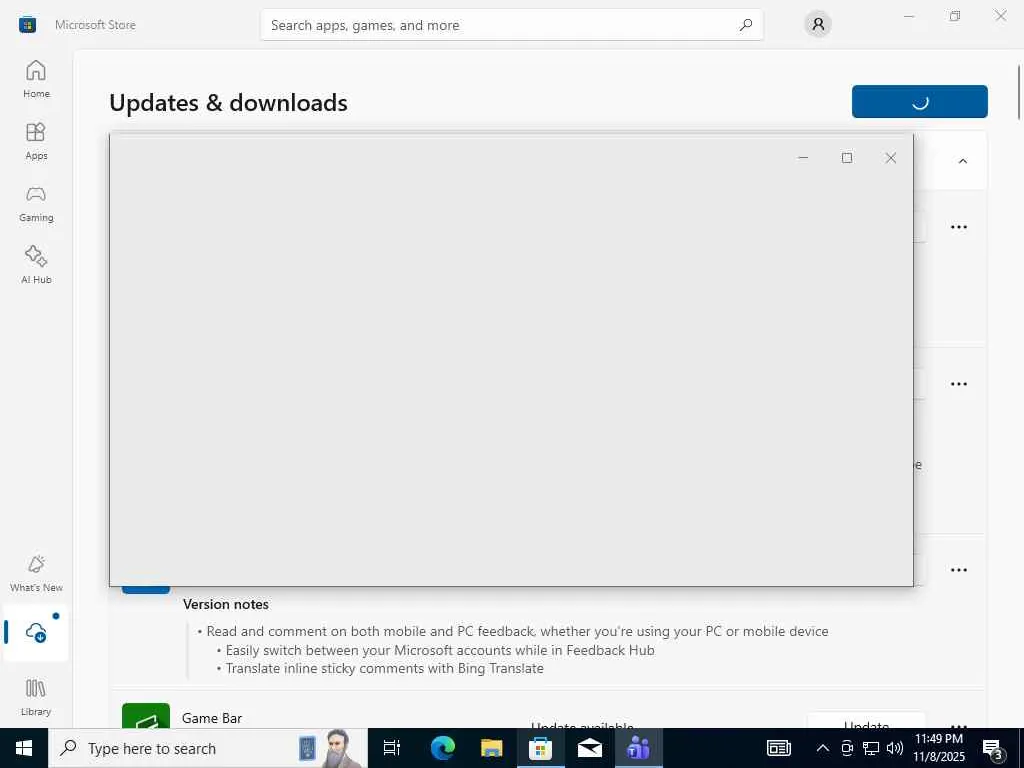
Task: Click the Meet Now tray icon
Action: click(x=847, y=748)
